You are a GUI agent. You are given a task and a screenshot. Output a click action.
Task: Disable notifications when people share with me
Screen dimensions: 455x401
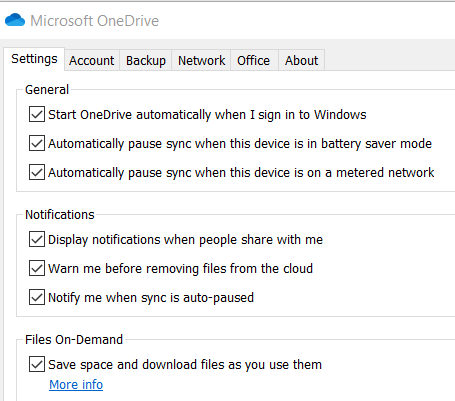(x=37, y=239)
